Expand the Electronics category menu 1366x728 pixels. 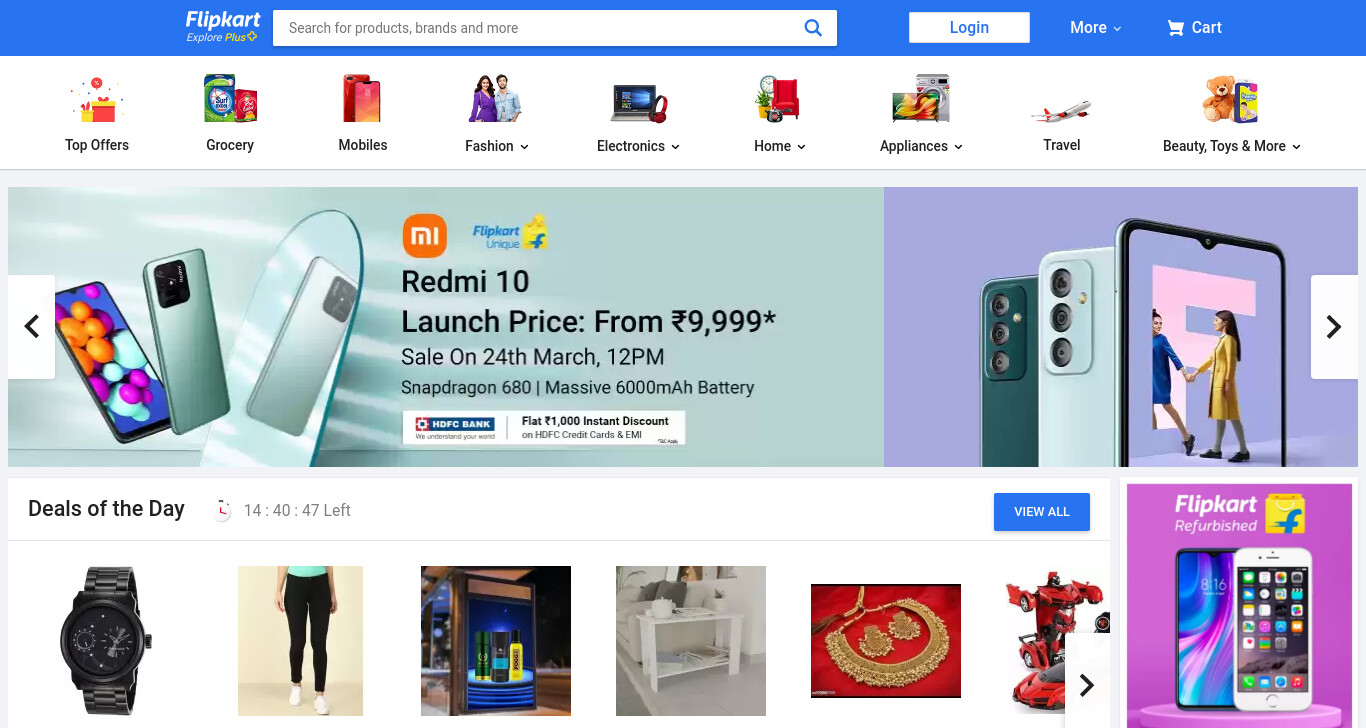point(639,146)
